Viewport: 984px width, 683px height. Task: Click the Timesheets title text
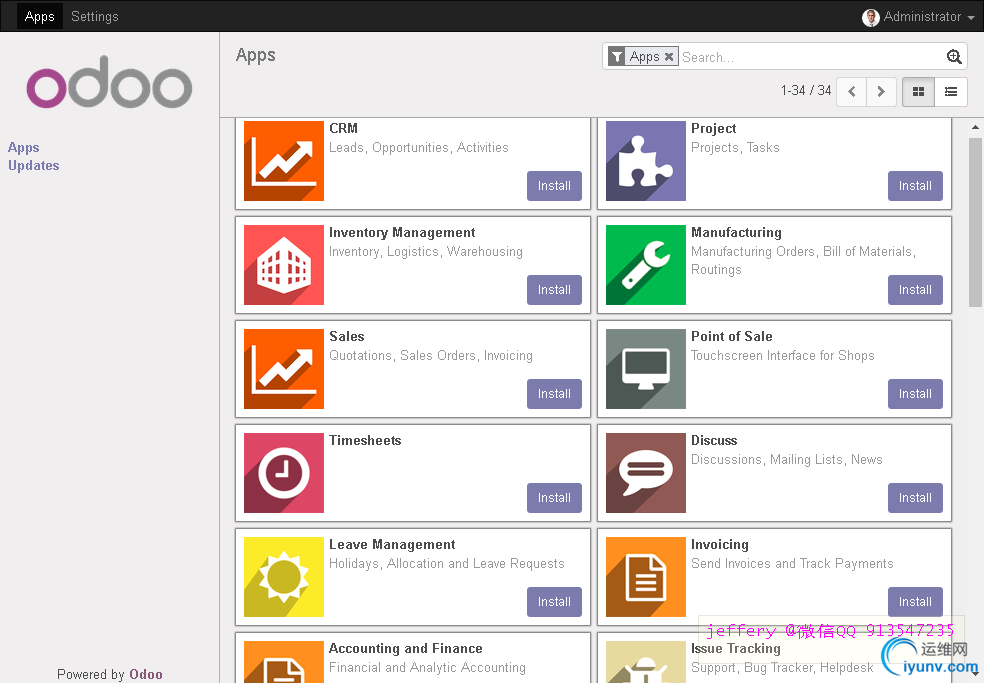tap(365, 441)
